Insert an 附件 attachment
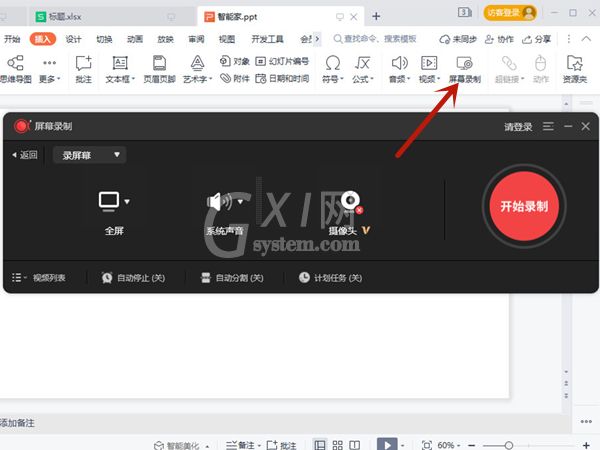 pos(235,78)
